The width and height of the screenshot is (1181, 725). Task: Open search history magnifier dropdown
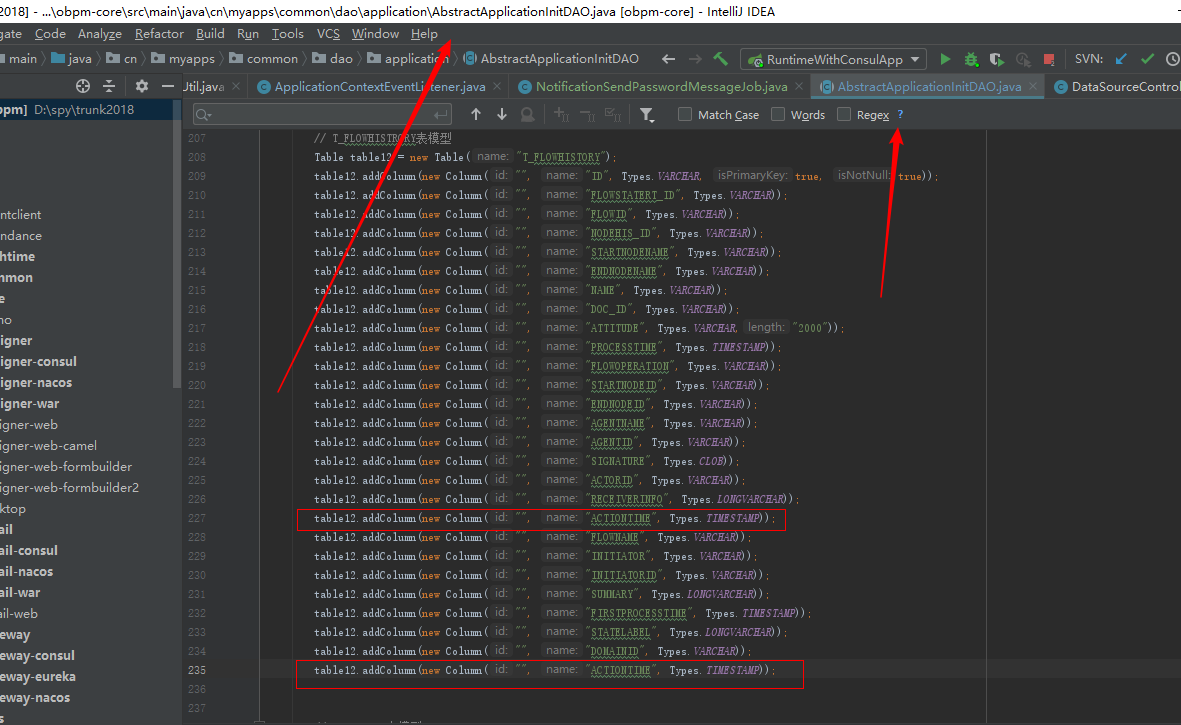click(x=203, y=114)
